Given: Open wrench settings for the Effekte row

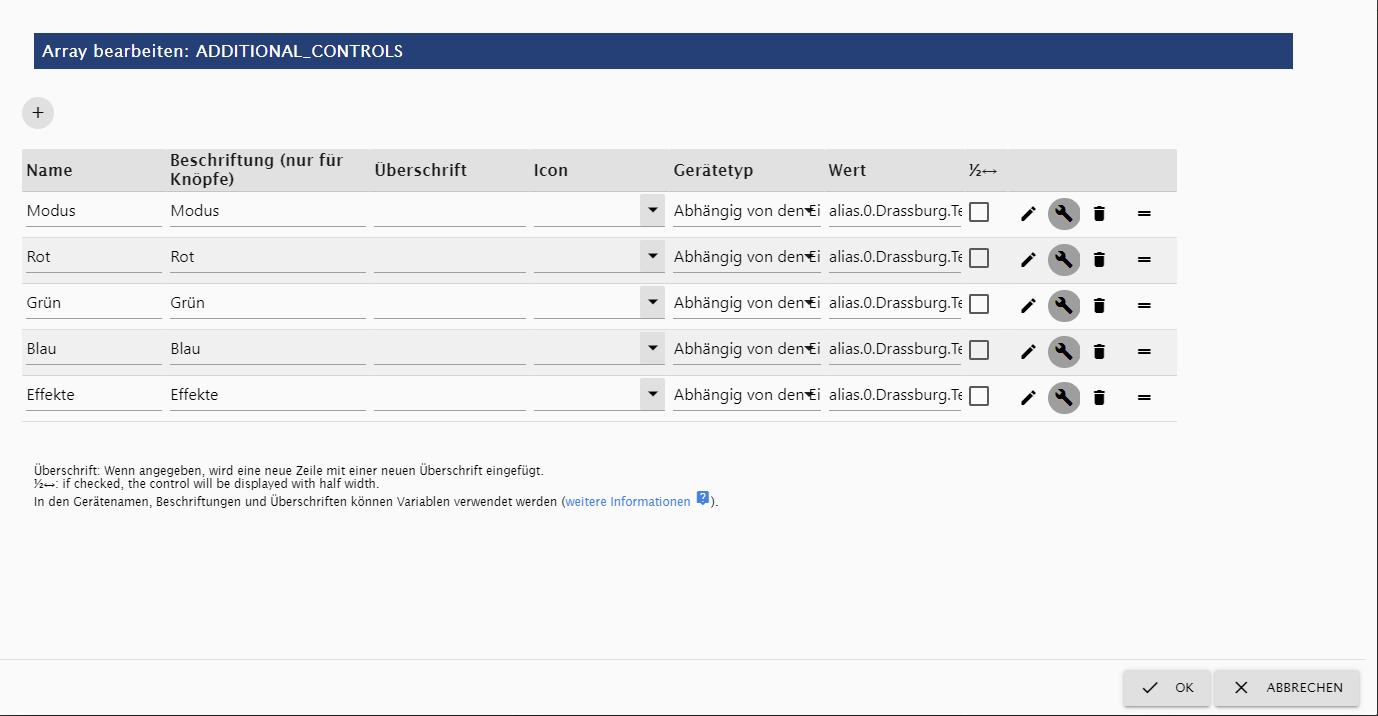Looking at the screenshot, I should pyautogui.click(x=1064, y=398).
